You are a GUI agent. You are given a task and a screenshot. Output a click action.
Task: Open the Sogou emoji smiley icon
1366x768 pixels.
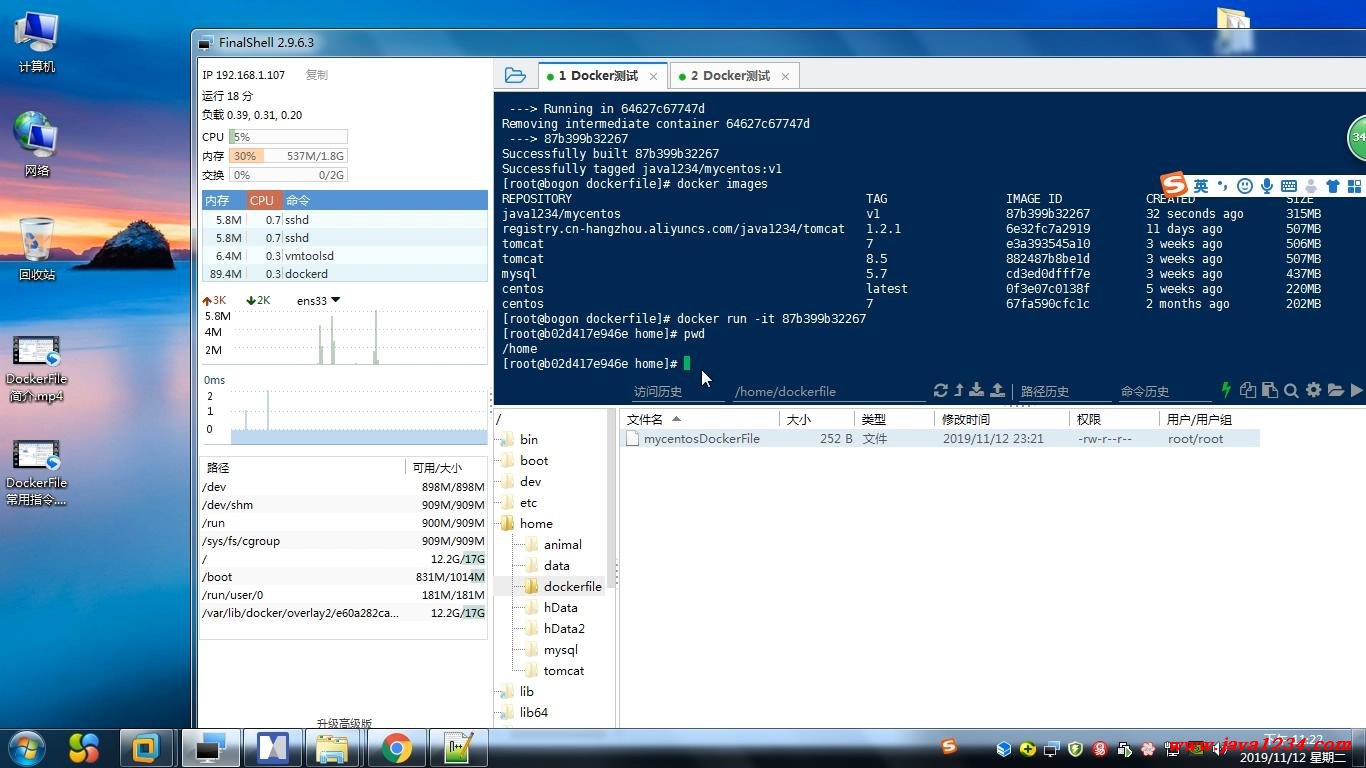click(x=1245, y=186)
